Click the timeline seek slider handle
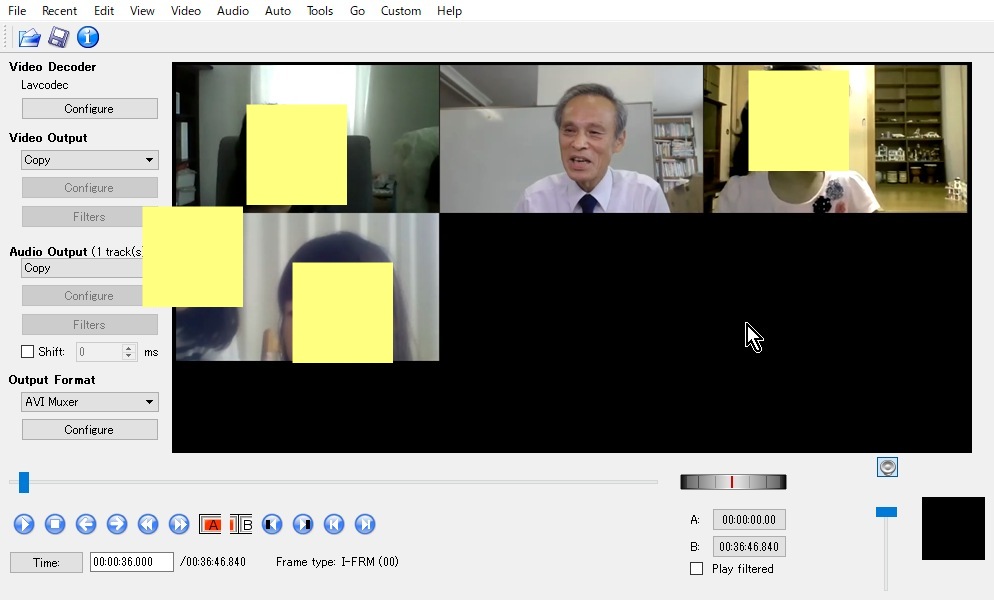 click(x=23, y=482)
